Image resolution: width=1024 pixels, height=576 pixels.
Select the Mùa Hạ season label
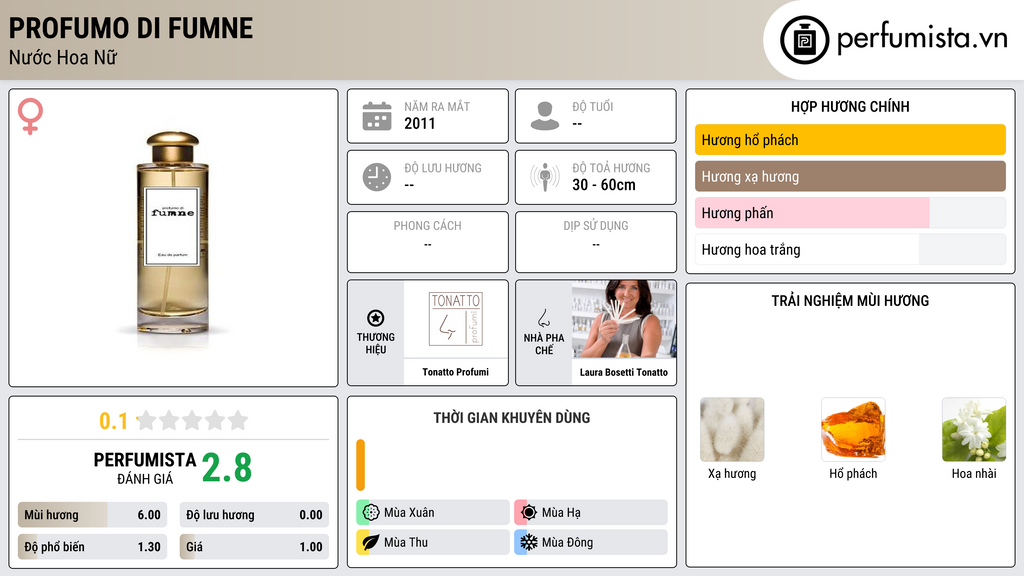pyautogui.click(x=561, y=513)
